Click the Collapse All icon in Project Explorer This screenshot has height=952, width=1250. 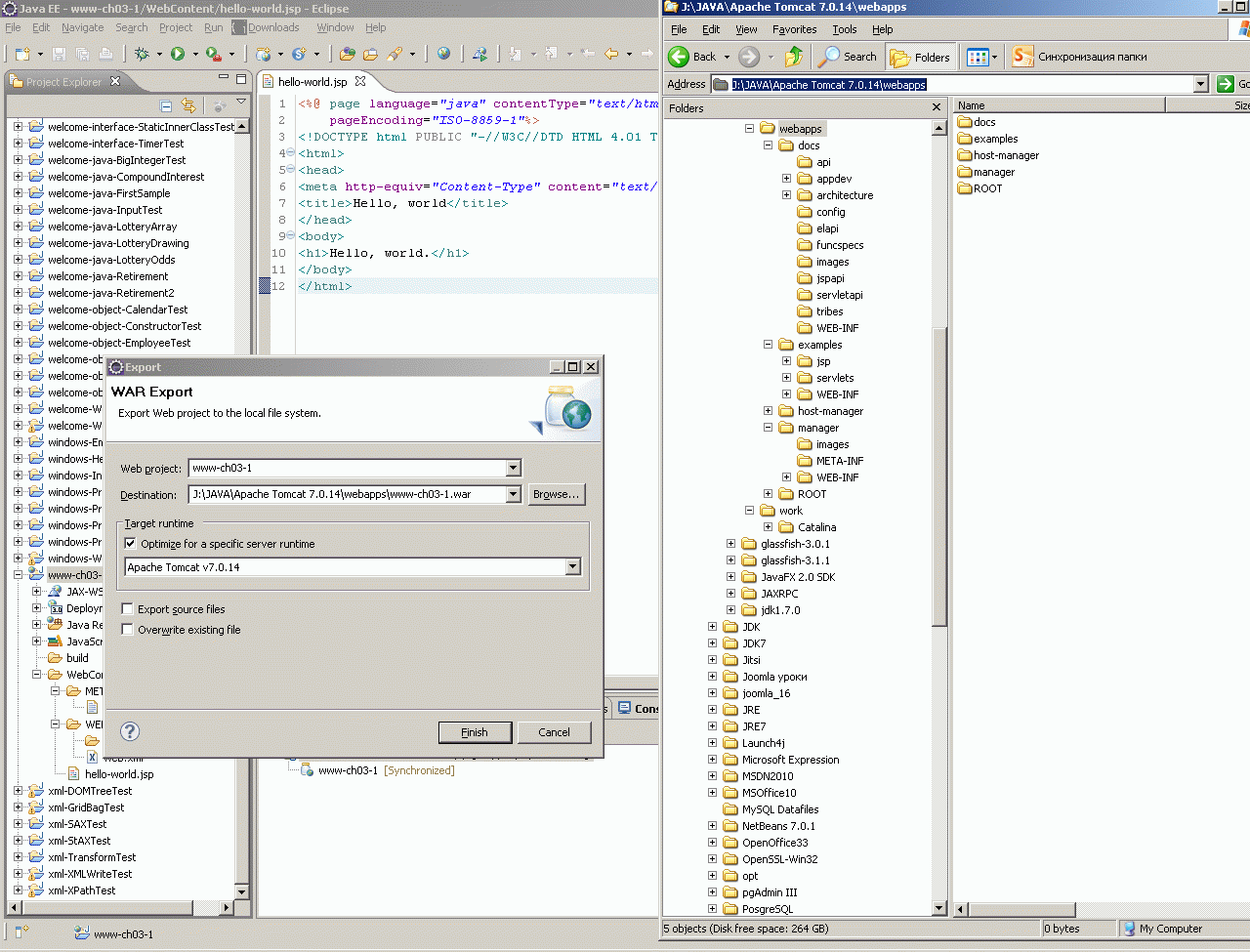[166, 105]
